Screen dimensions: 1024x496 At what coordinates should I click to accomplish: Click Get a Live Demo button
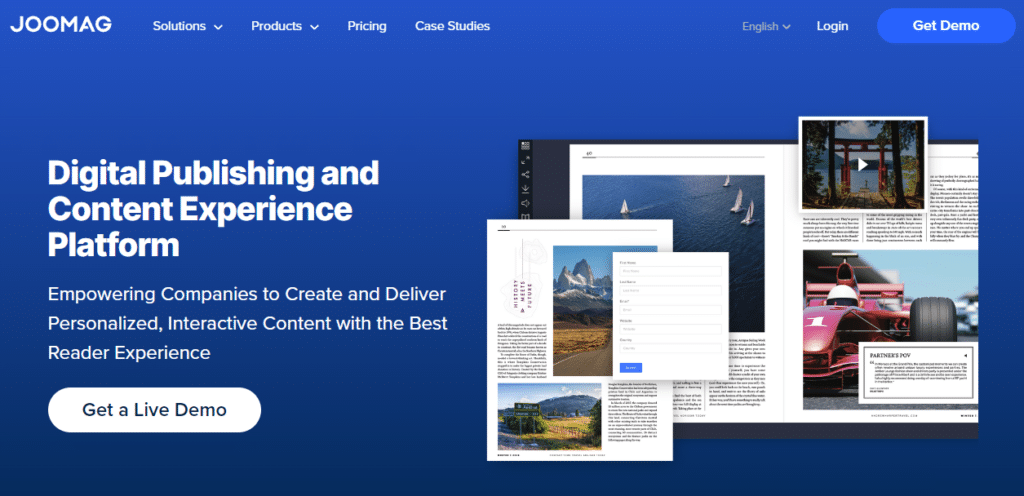coord(154,410)
